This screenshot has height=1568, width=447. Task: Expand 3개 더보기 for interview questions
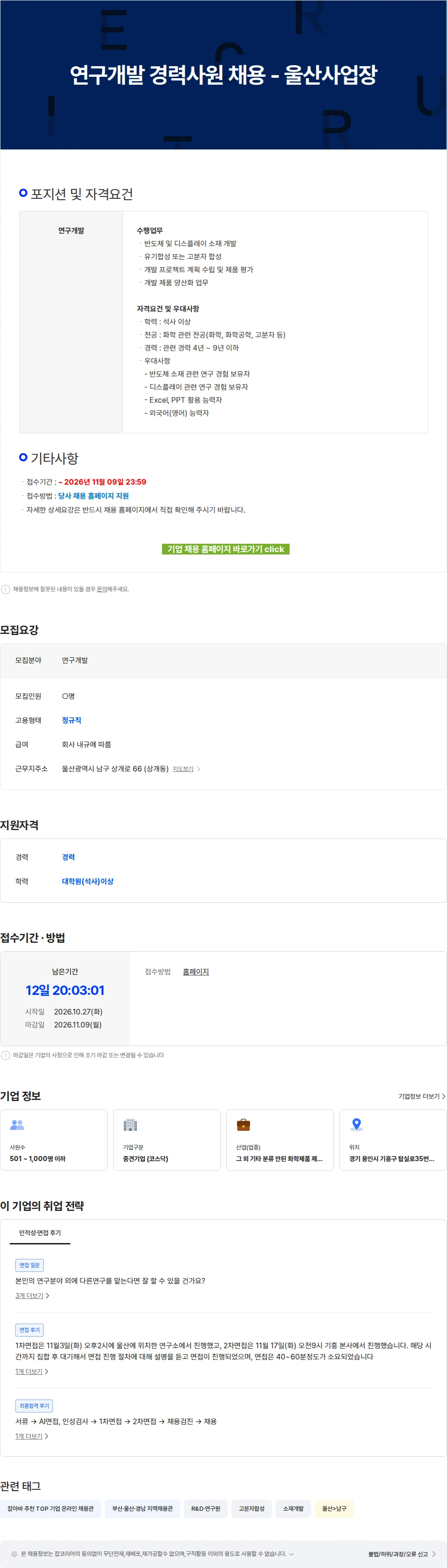pyautogui.click(x=32, y=1295)
